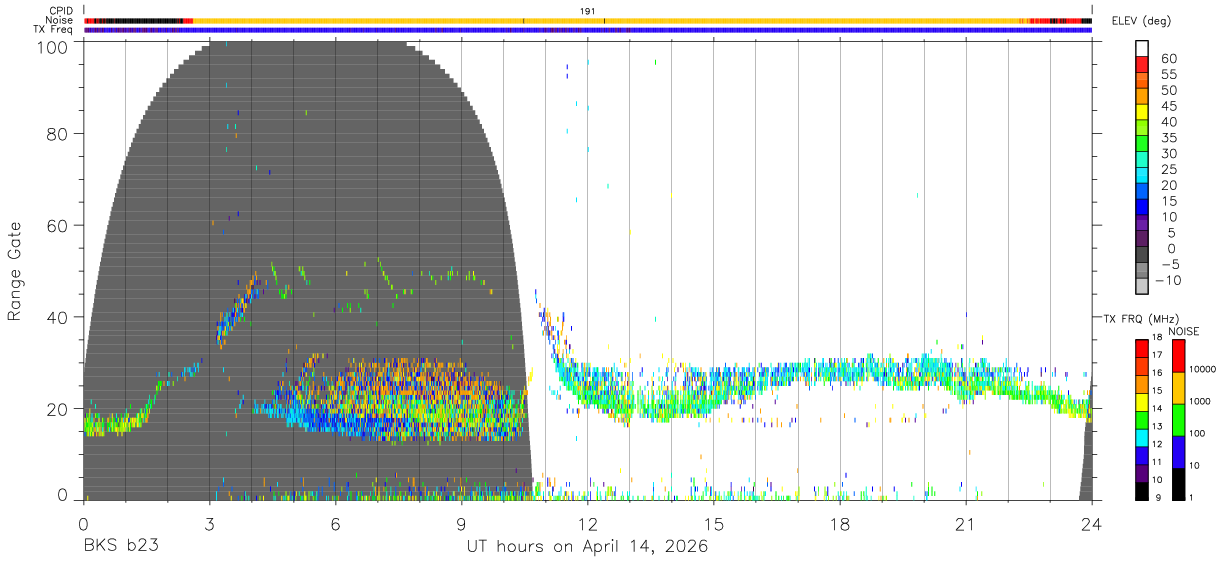Click the 12 tick label on UT hours axis
1228x567 pixels.
pos(588,523)
